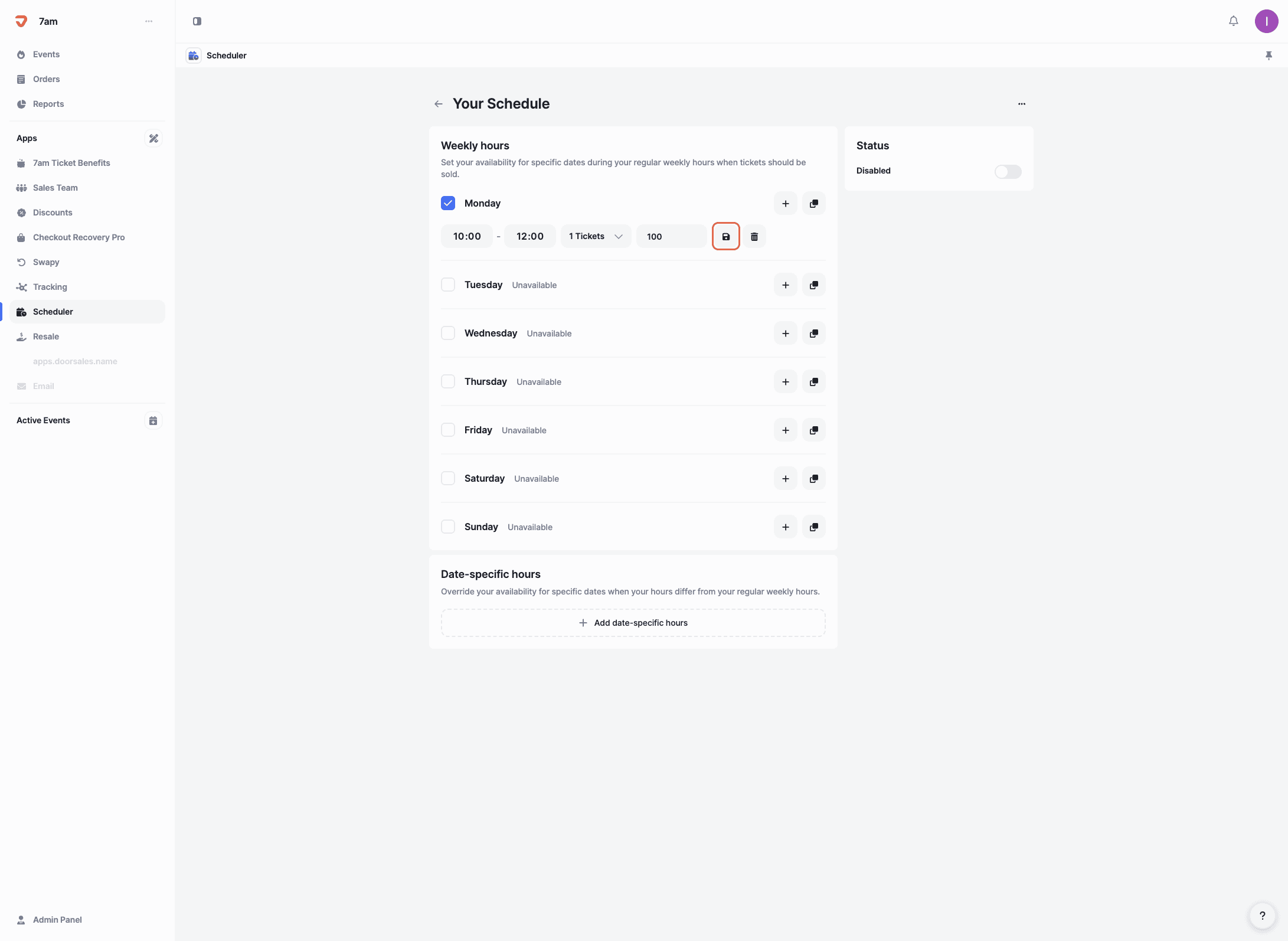The image size is (1288, 941).
Task: Enable the Wednesday checkbox
Action: 448,333
